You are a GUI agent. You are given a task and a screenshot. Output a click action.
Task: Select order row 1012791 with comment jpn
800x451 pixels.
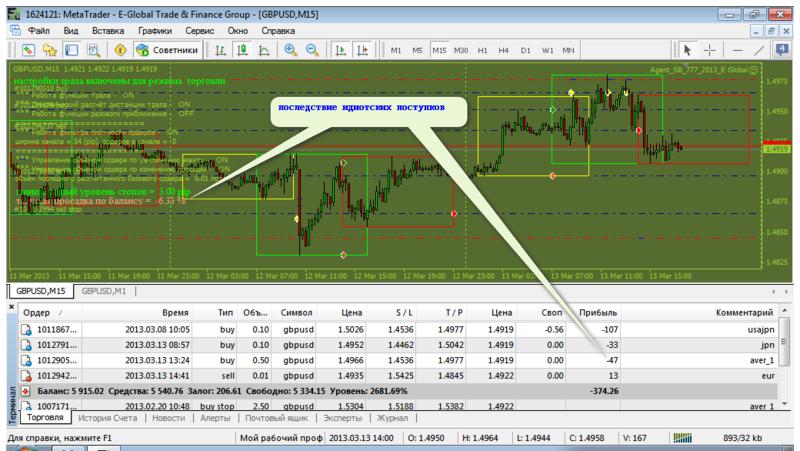398,345
